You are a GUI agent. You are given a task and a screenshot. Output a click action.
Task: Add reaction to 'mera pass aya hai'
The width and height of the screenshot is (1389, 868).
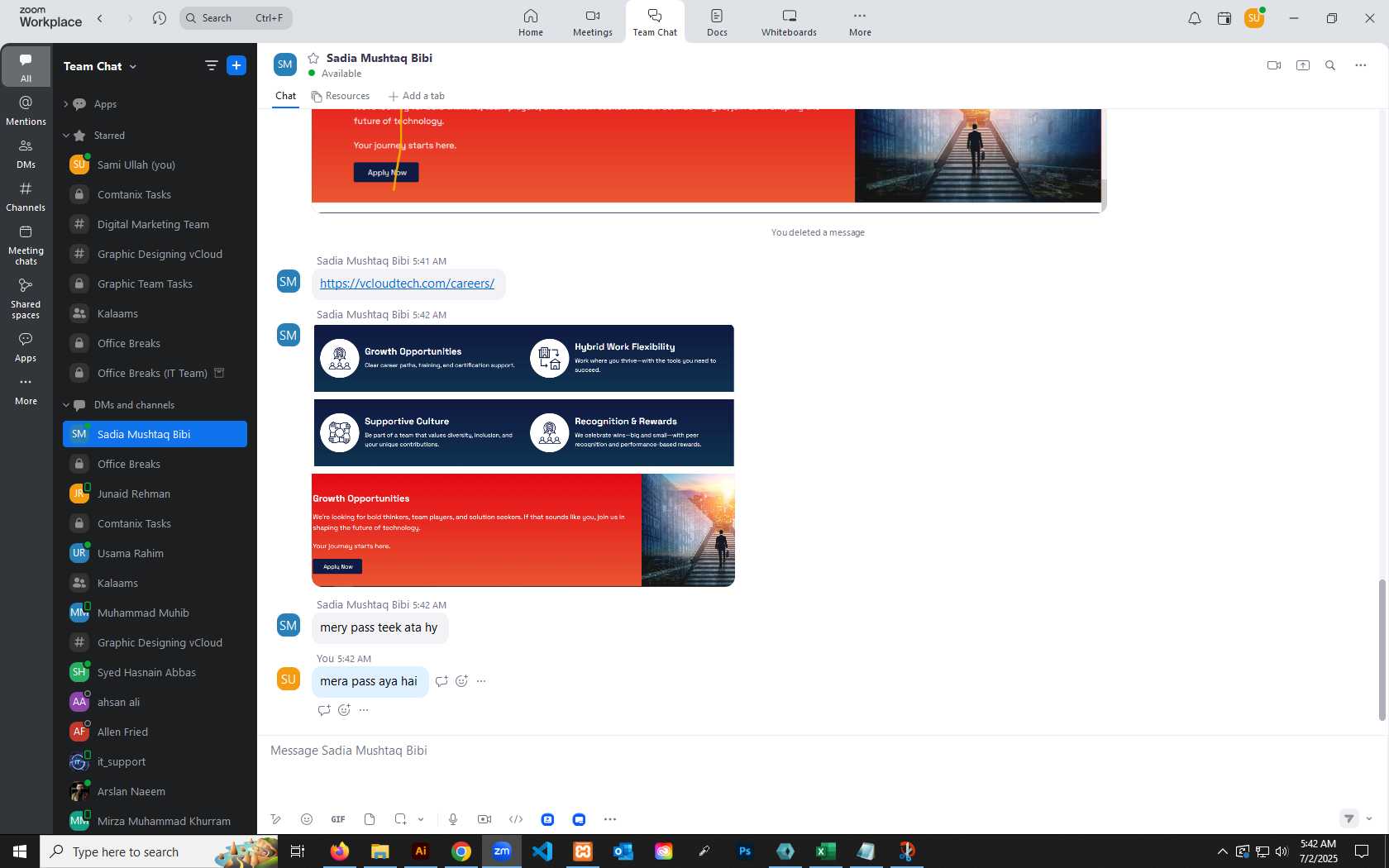pos(461,681)
